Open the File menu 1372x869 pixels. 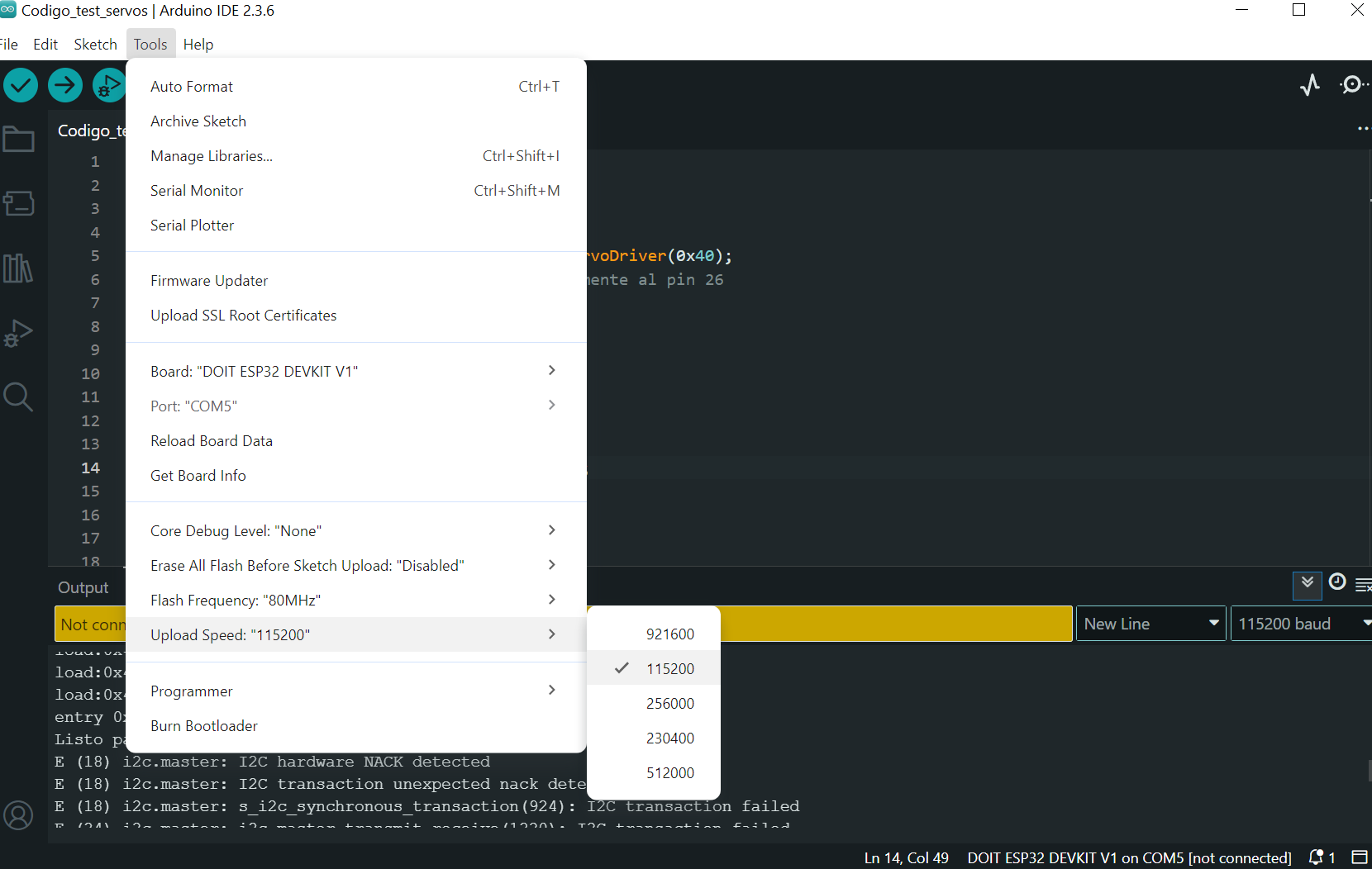tap(9, 45)
